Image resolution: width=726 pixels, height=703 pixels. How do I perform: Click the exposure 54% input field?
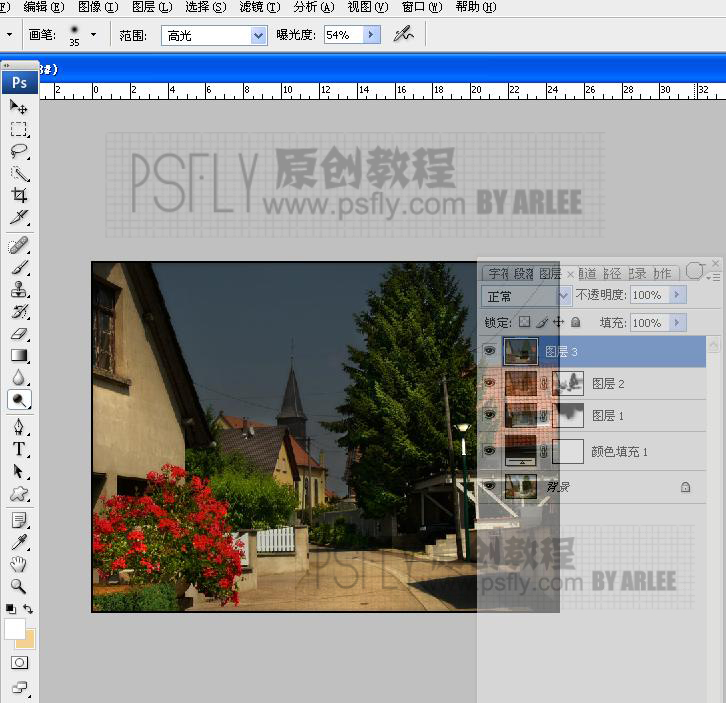pyautogui.click(x=344, y=35)
